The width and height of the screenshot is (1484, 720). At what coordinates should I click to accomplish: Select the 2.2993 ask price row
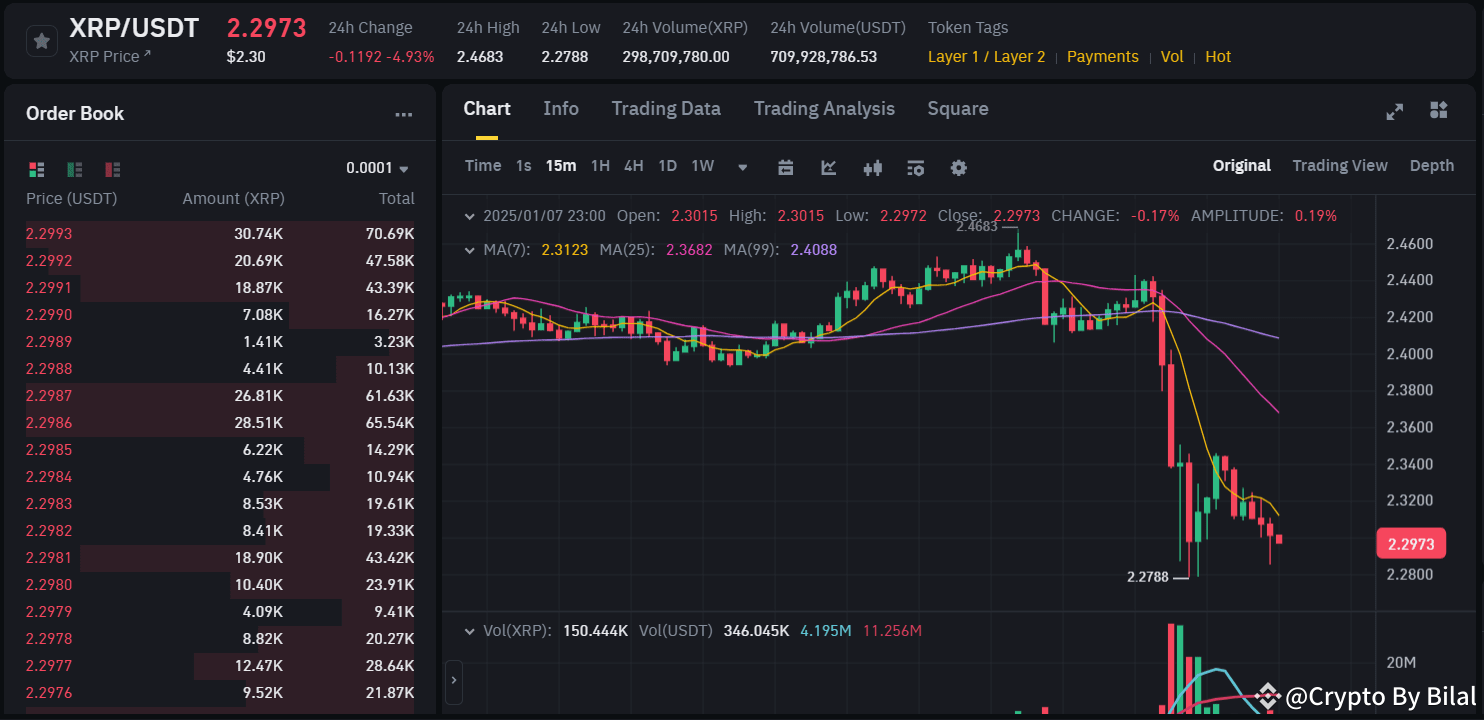pos(220,234)
